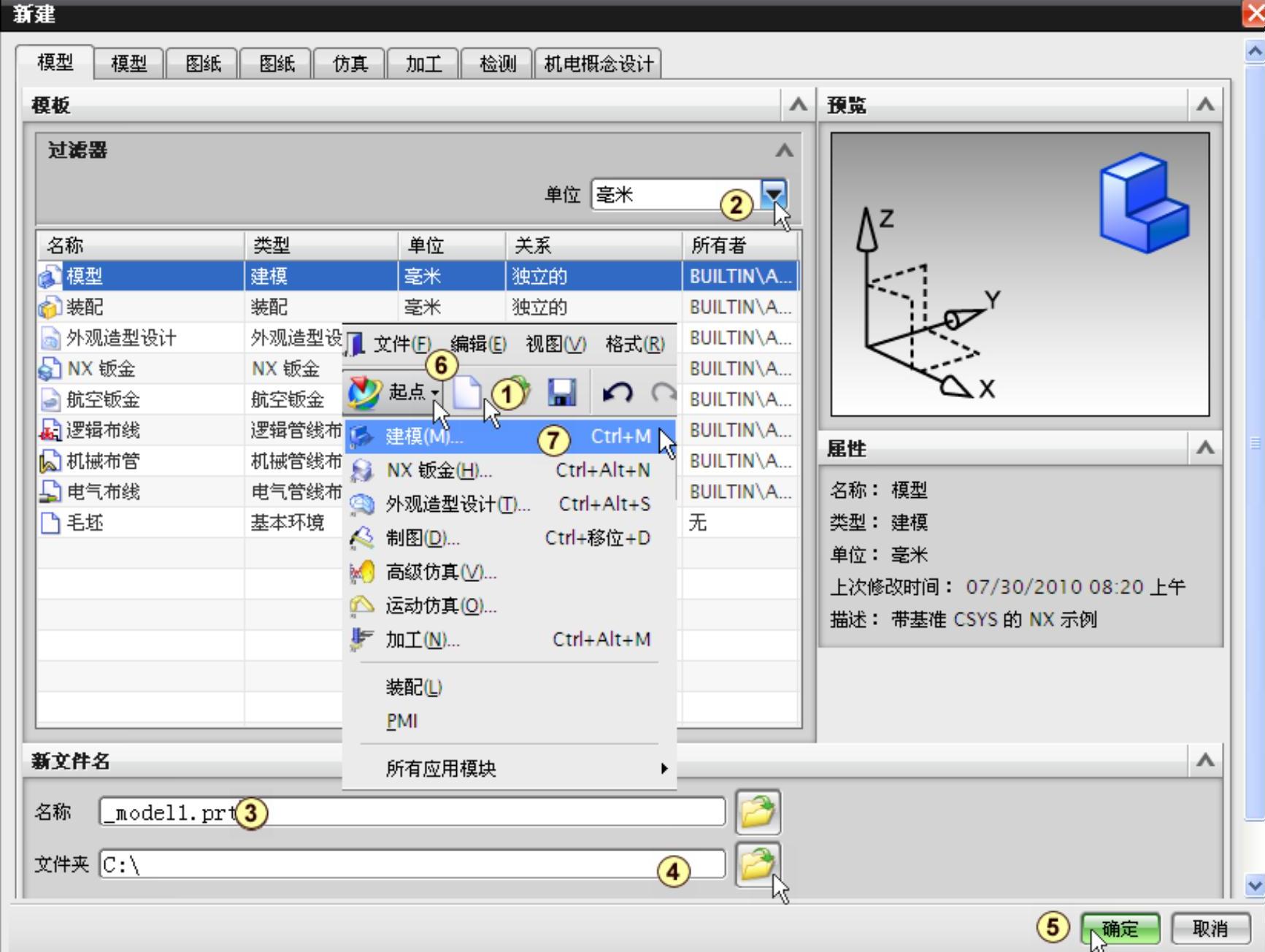This screenshot has height=952, width=1265.
Task: Open the 起点 dropdown arrow
Action: tap(435, 393)
